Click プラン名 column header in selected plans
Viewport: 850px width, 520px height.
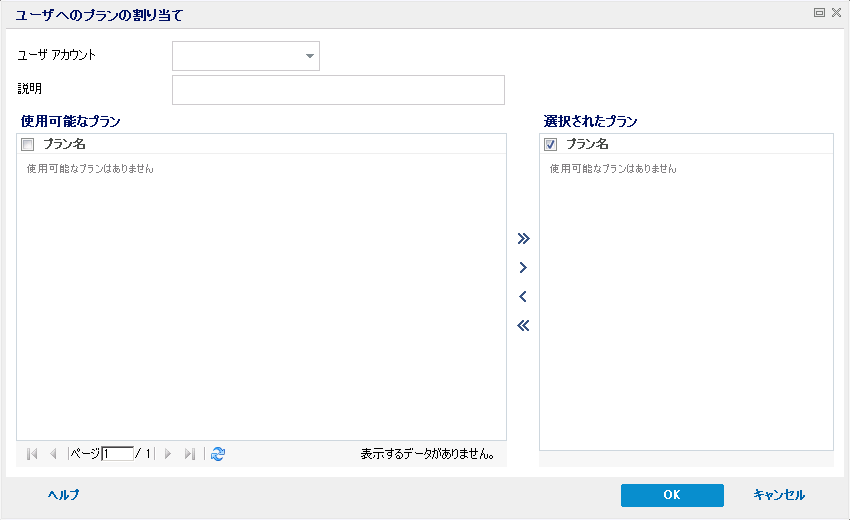pos(588,145)
